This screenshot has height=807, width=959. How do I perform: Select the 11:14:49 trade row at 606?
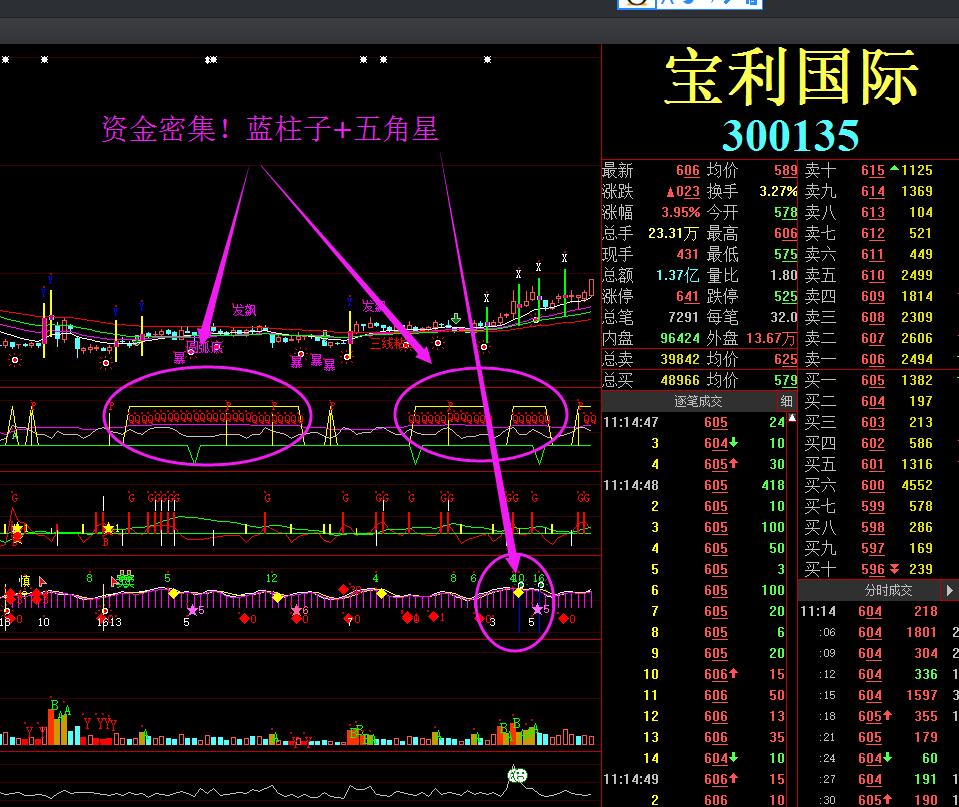click(x=694, y=779)
